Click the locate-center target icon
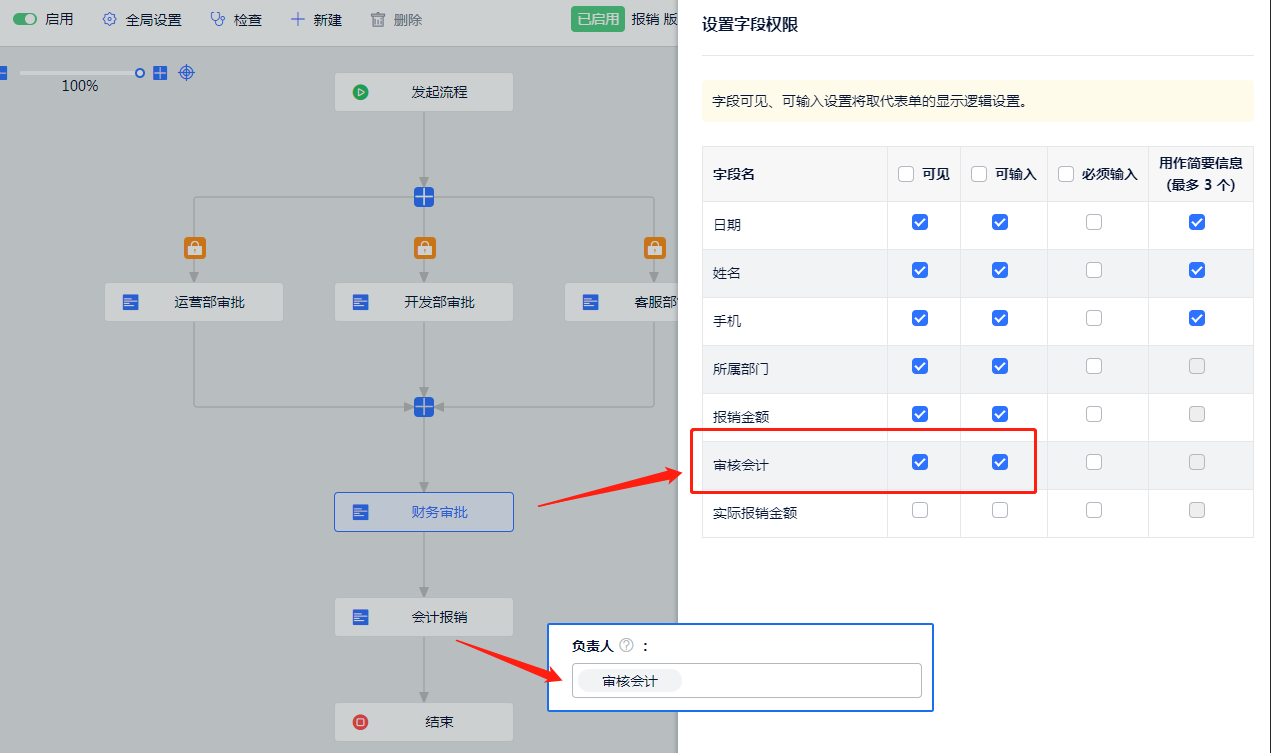1271x753 pixels. (x=186, y=73)
